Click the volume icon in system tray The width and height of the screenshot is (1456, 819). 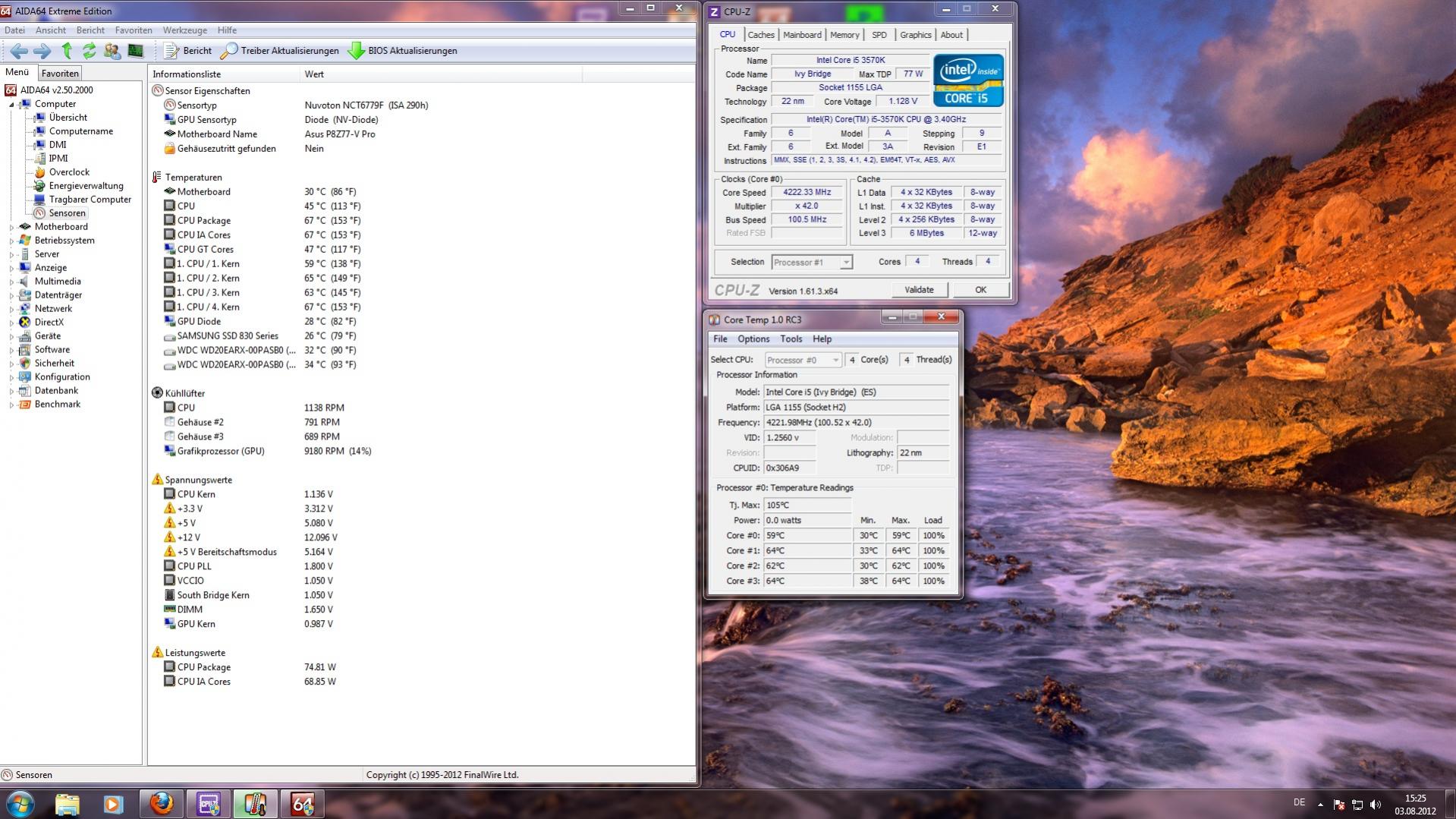pyautogui.click(x=1376, y=805)
